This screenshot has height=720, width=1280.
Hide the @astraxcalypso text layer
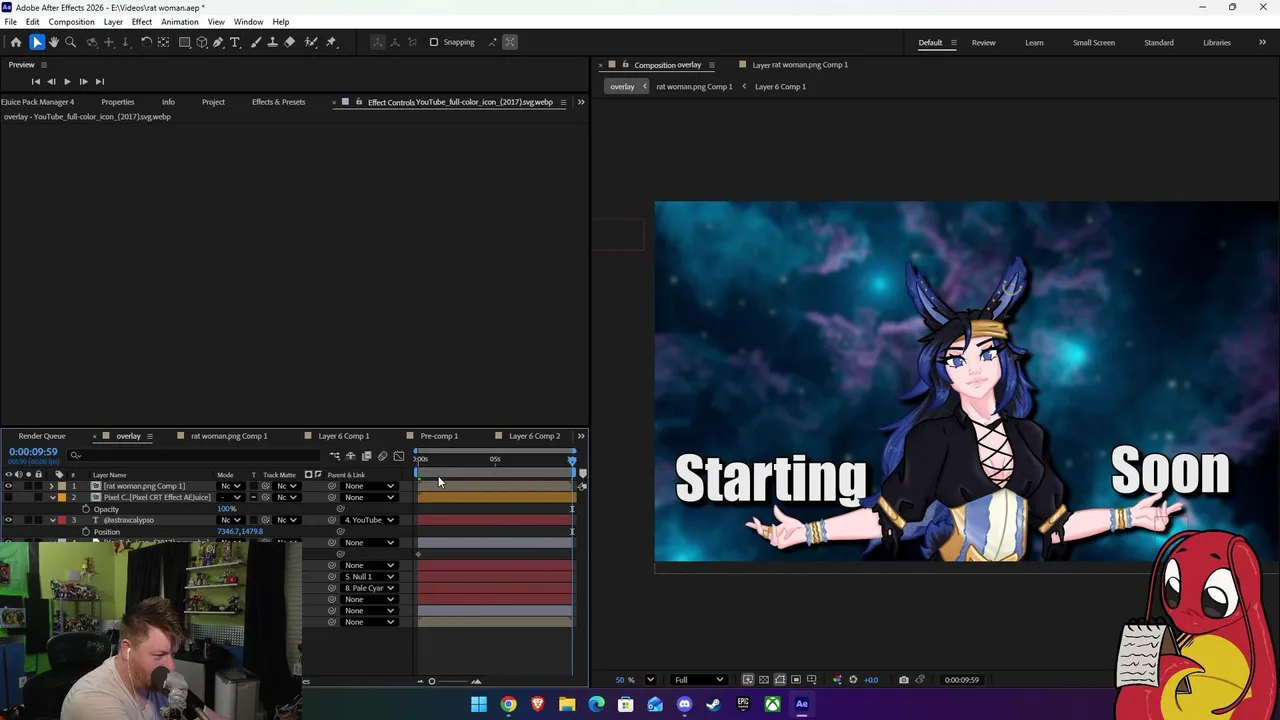point(8,520)
